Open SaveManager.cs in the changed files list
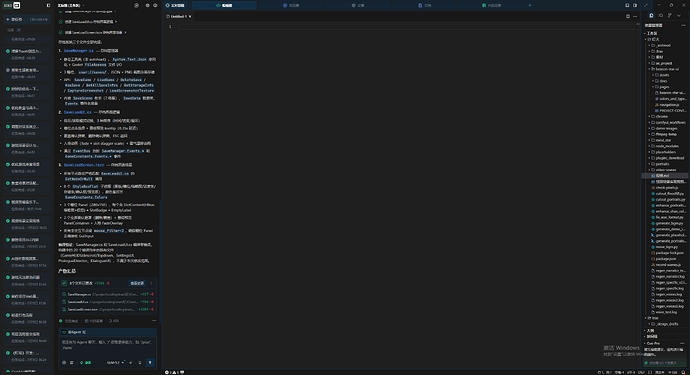 pyautogui.click(x=108, y=294)
